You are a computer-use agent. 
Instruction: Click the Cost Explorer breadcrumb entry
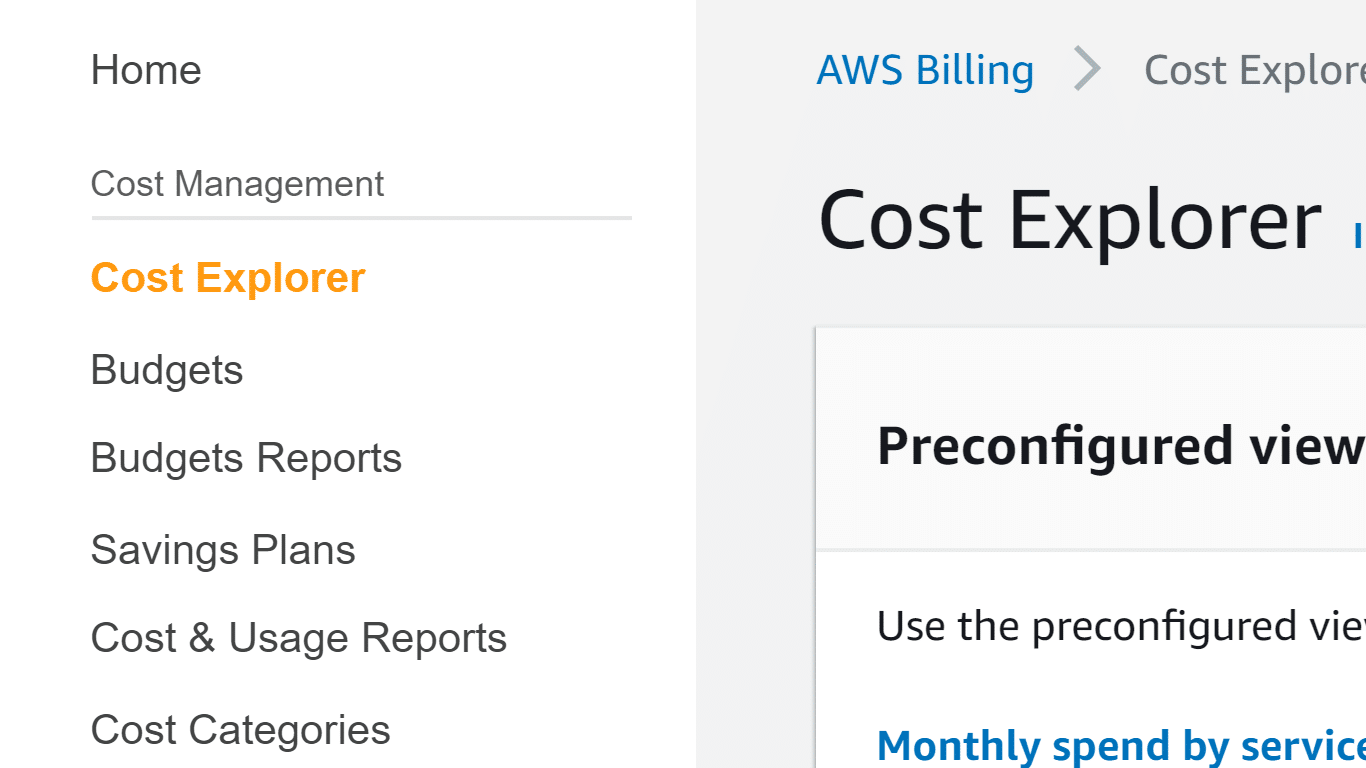(1255, 69)
